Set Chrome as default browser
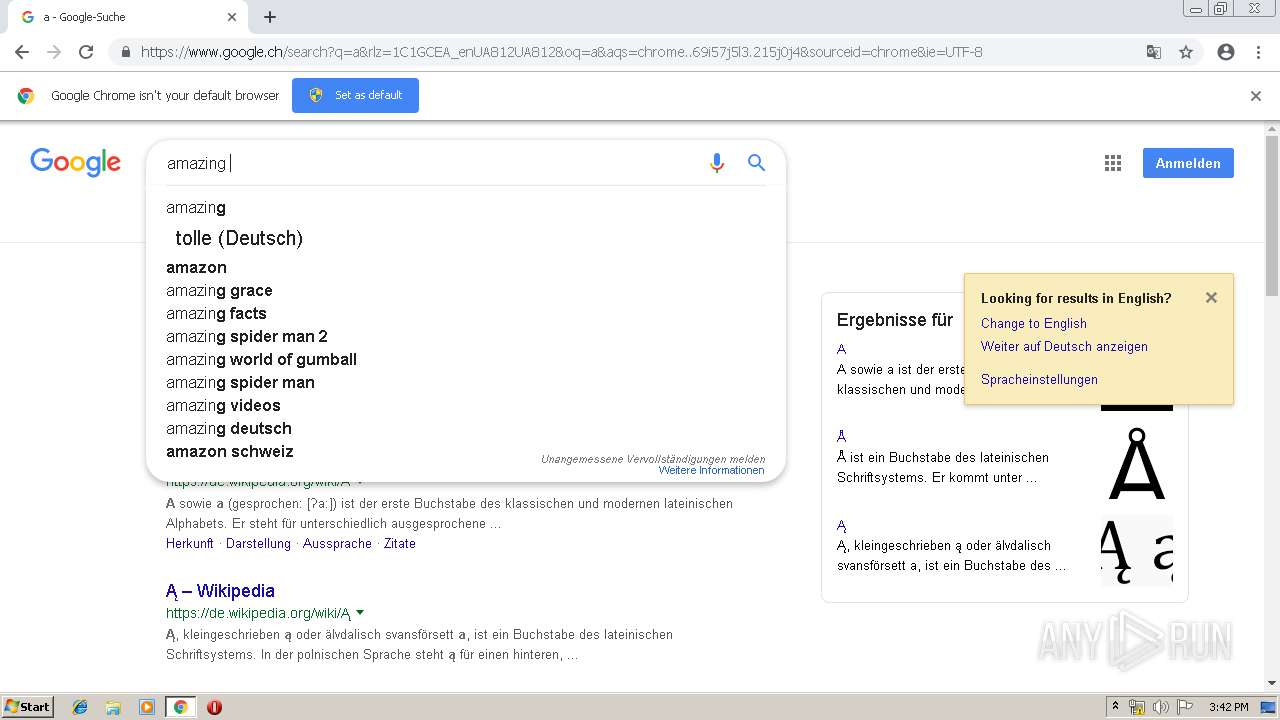 [355, 95]
